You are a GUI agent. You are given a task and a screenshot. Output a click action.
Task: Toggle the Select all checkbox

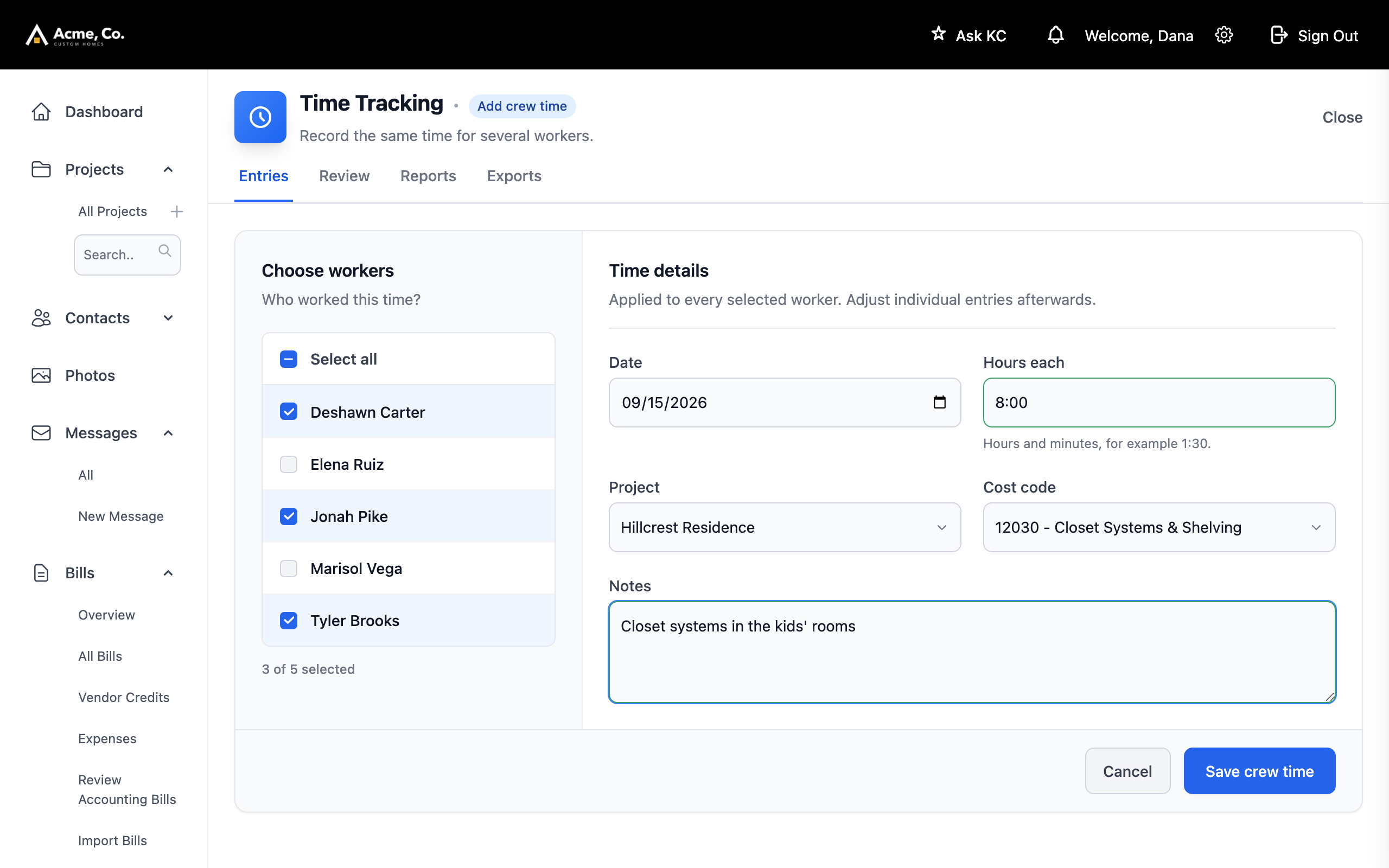click(288, 359)
